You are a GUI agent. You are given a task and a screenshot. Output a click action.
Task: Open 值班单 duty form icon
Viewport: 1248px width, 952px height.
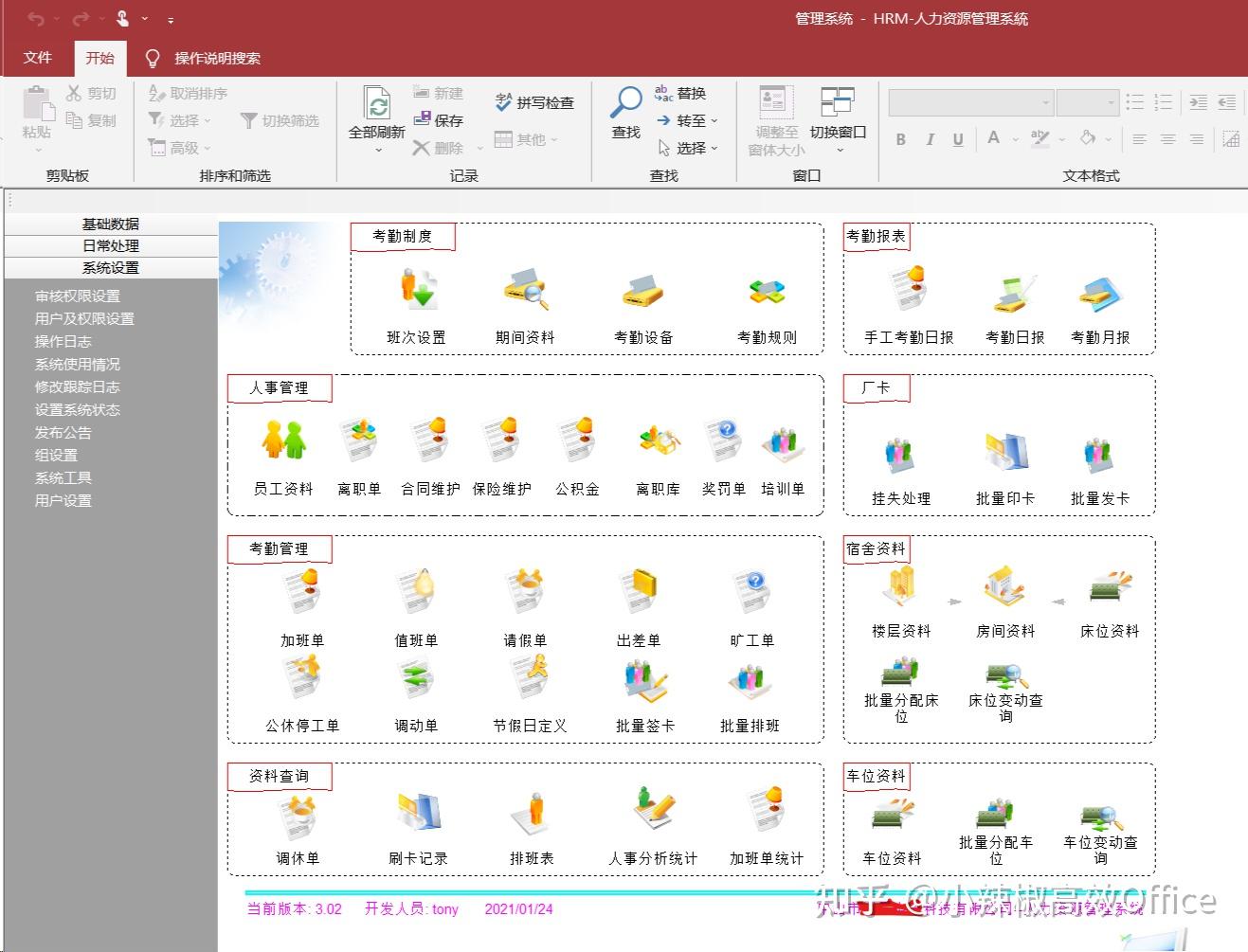pos(416,592)
